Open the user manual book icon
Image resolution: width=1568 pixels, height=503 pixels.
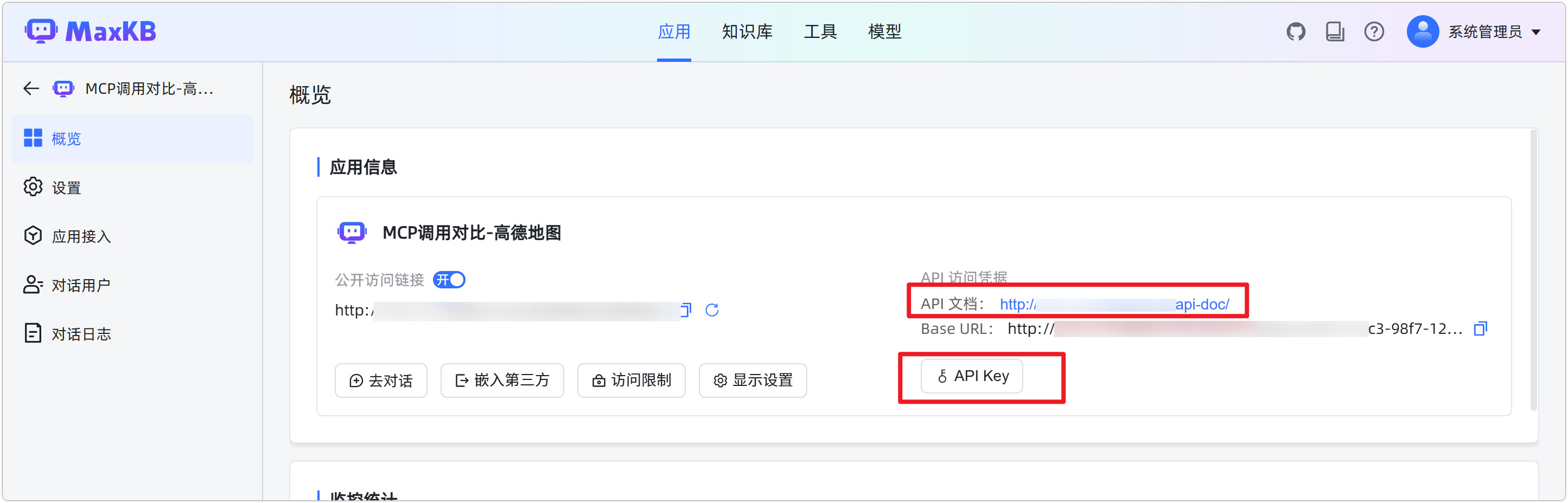1335,31
